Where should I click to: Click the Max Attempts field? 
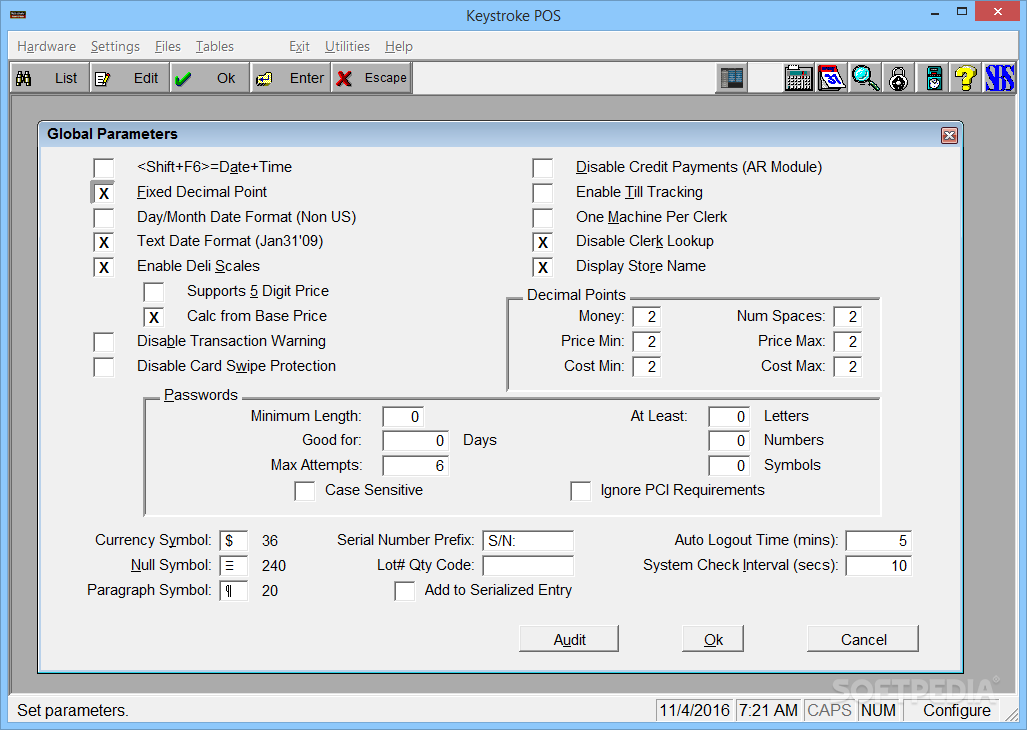[x=416, y=466]
